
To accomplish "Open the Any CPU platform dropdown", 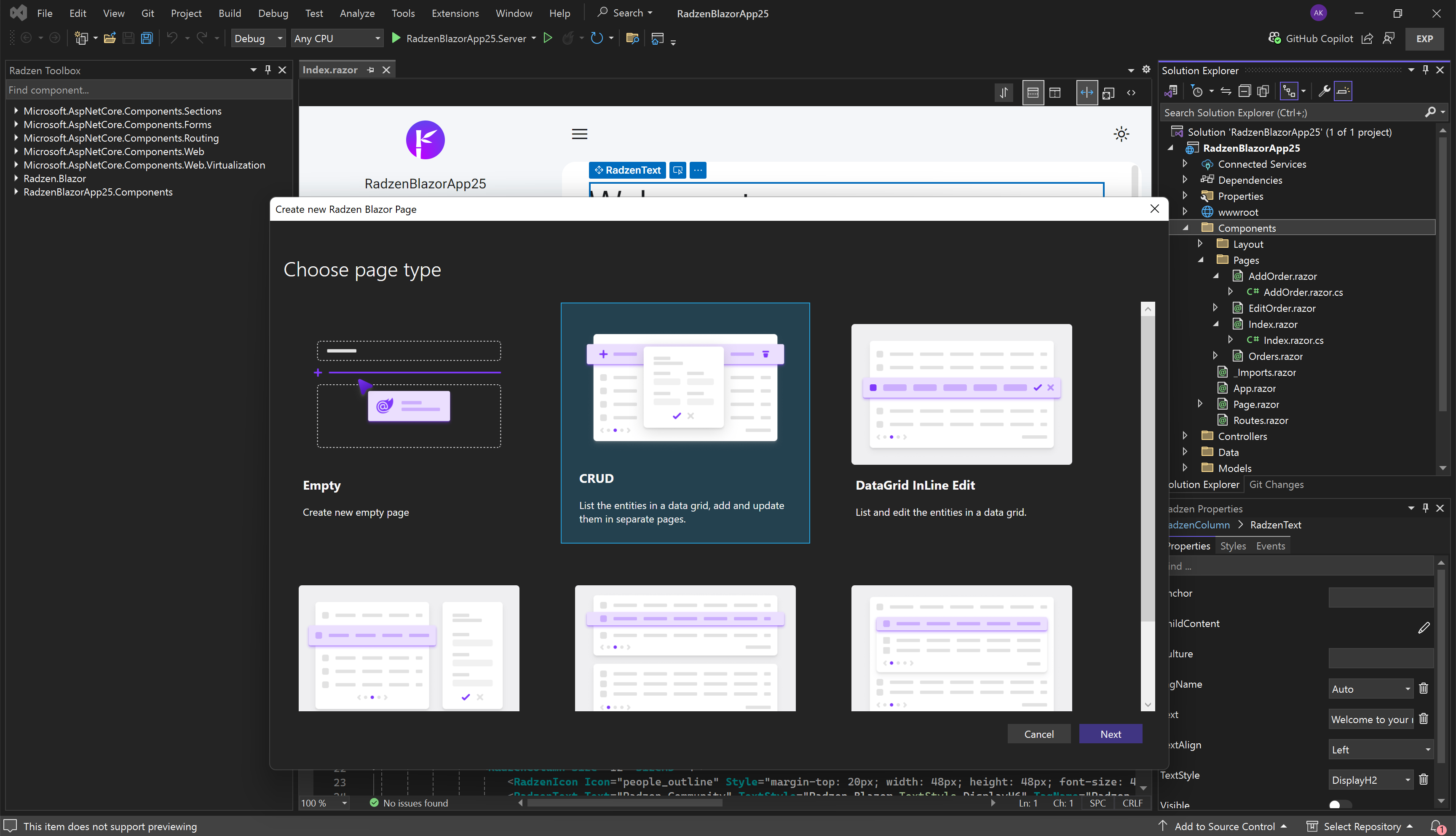I will pyautogui.click(x=337, y=38).
